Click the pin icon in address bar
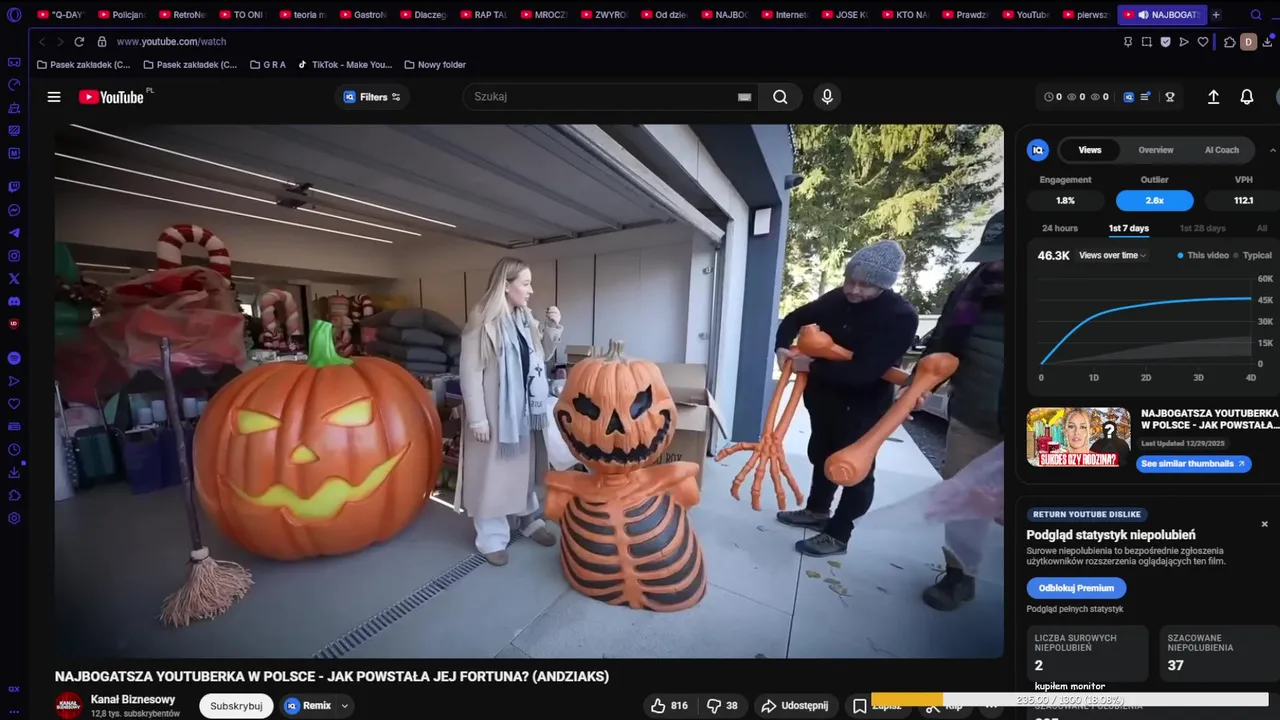The width and height of the screenshot is (1280, 720). tap(1128, 42)
